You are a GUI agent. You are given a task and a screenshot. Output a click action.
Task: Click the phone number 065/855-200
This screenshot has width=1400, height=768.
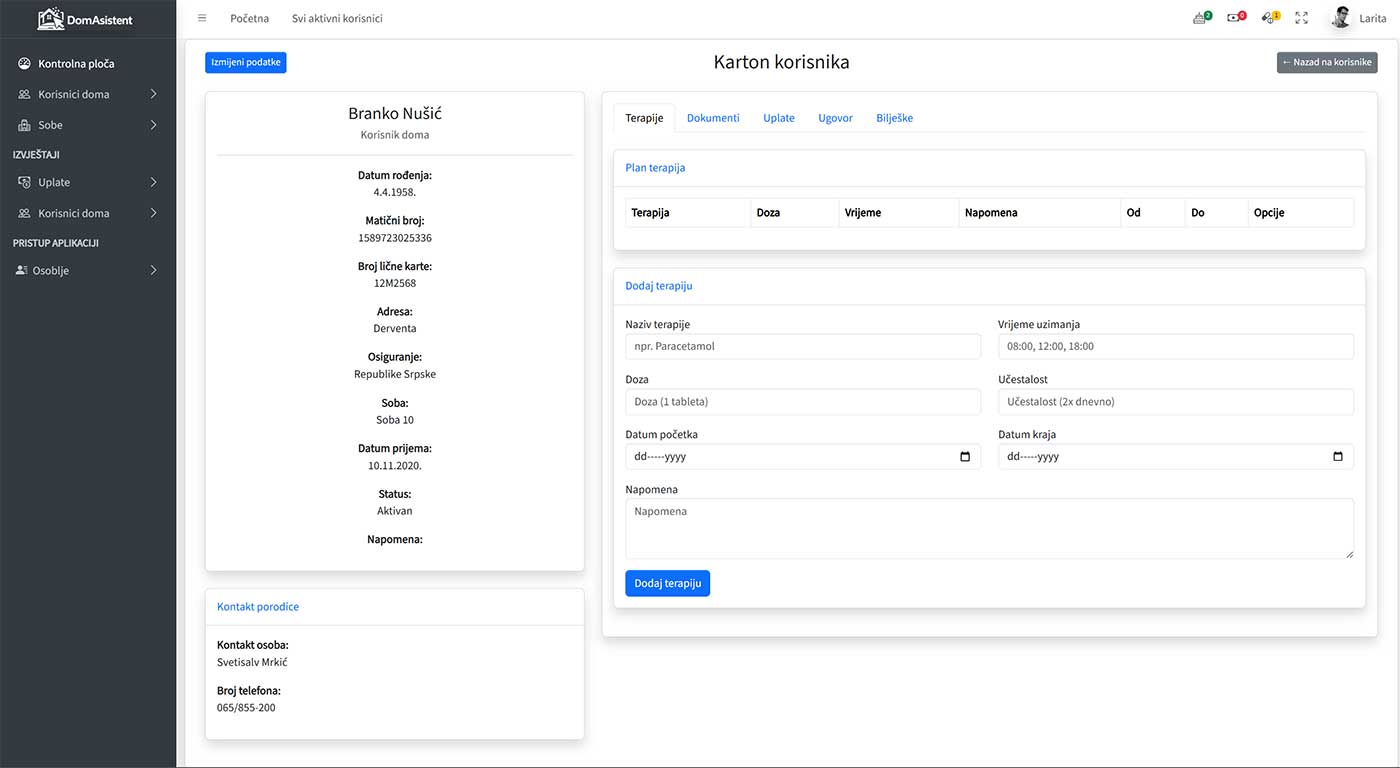coord(246,708)
